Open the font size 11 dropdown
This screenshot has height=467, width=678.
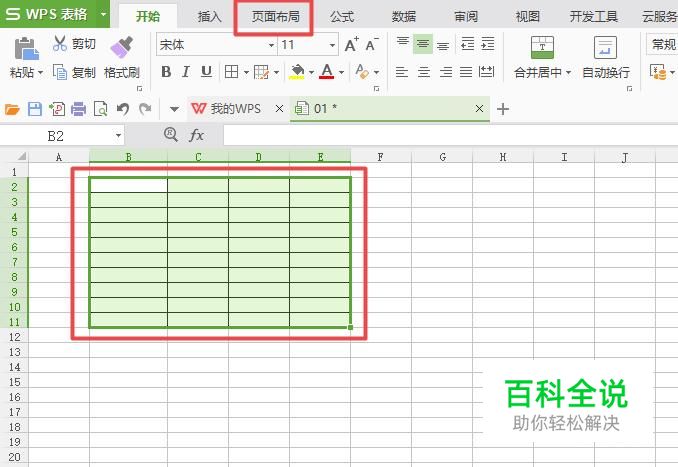click(x=332, y=45)
